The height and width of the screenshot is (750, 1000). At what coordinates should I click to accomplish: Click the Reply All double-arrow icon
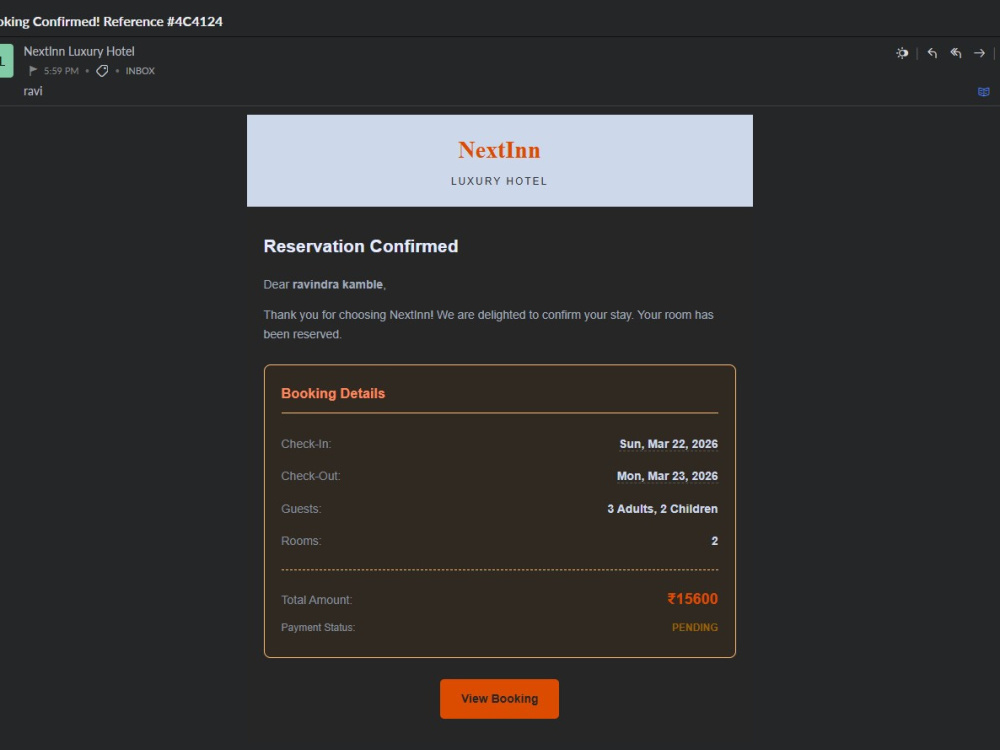[956, 54]
